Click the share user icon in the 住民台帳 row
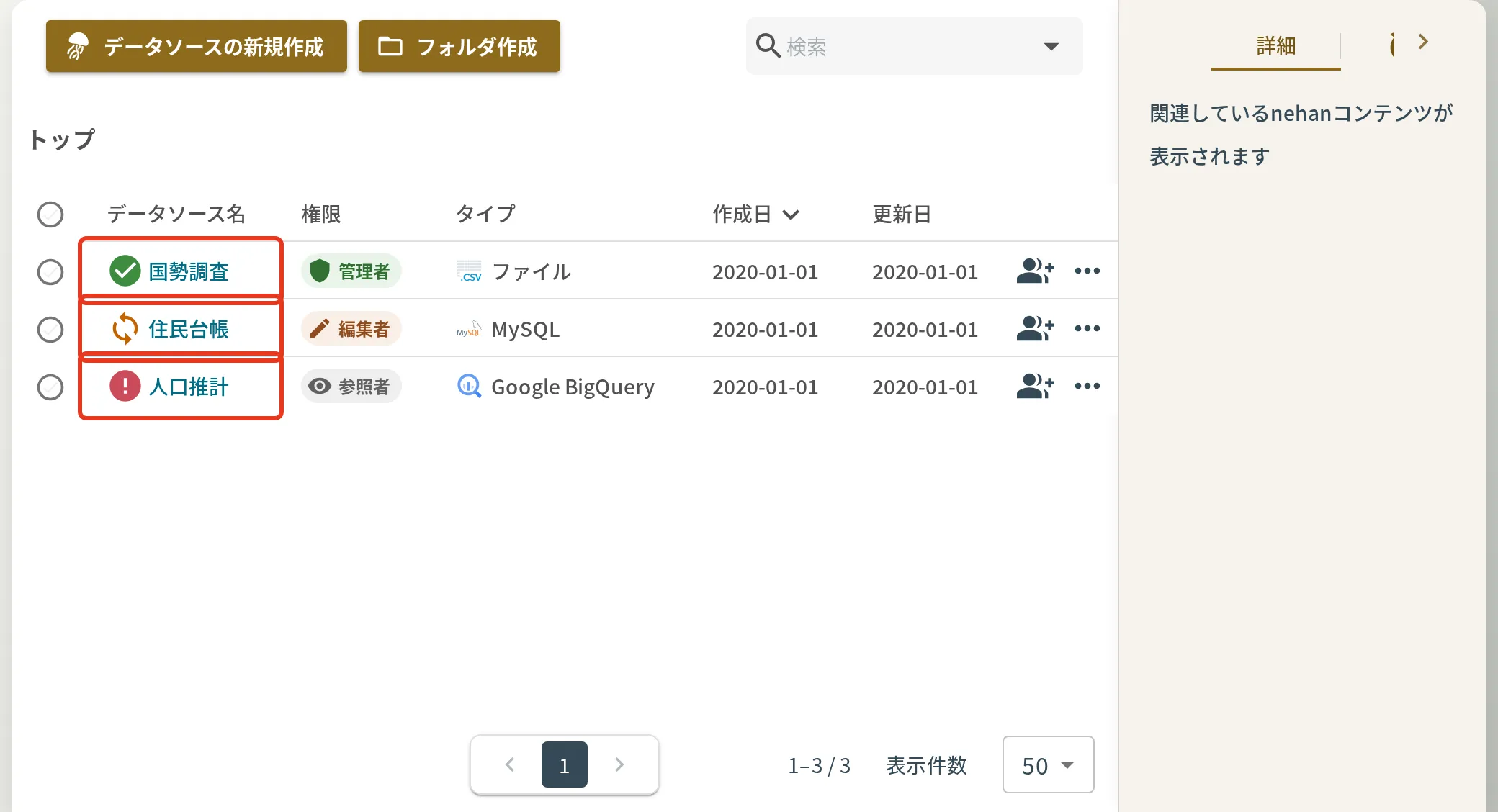 click(x=1035, y=329)
